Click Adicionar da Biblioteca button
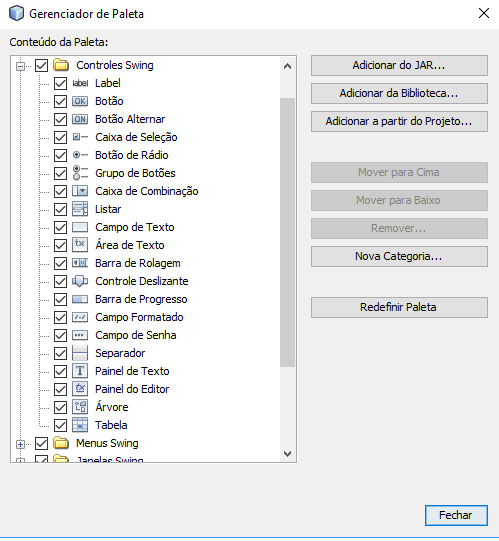 399,93
